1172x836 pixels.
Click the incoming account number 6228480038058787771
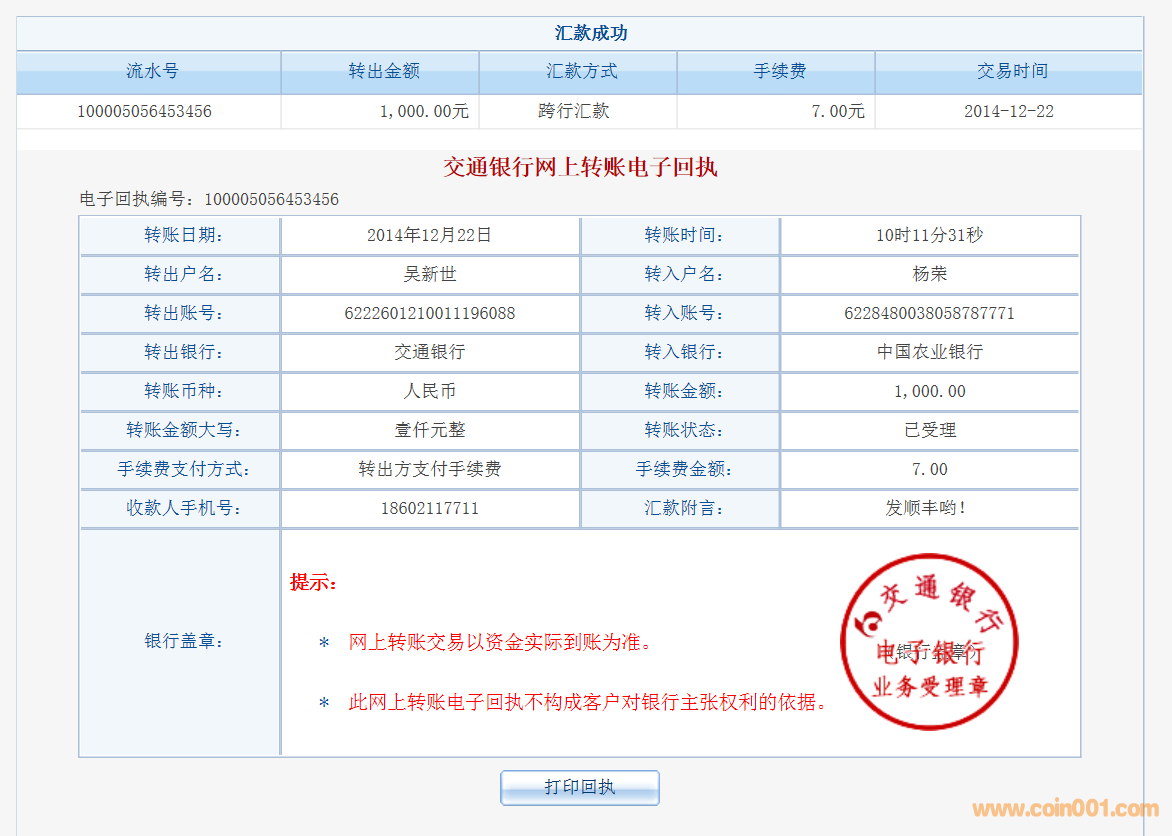tap(929, 313)
